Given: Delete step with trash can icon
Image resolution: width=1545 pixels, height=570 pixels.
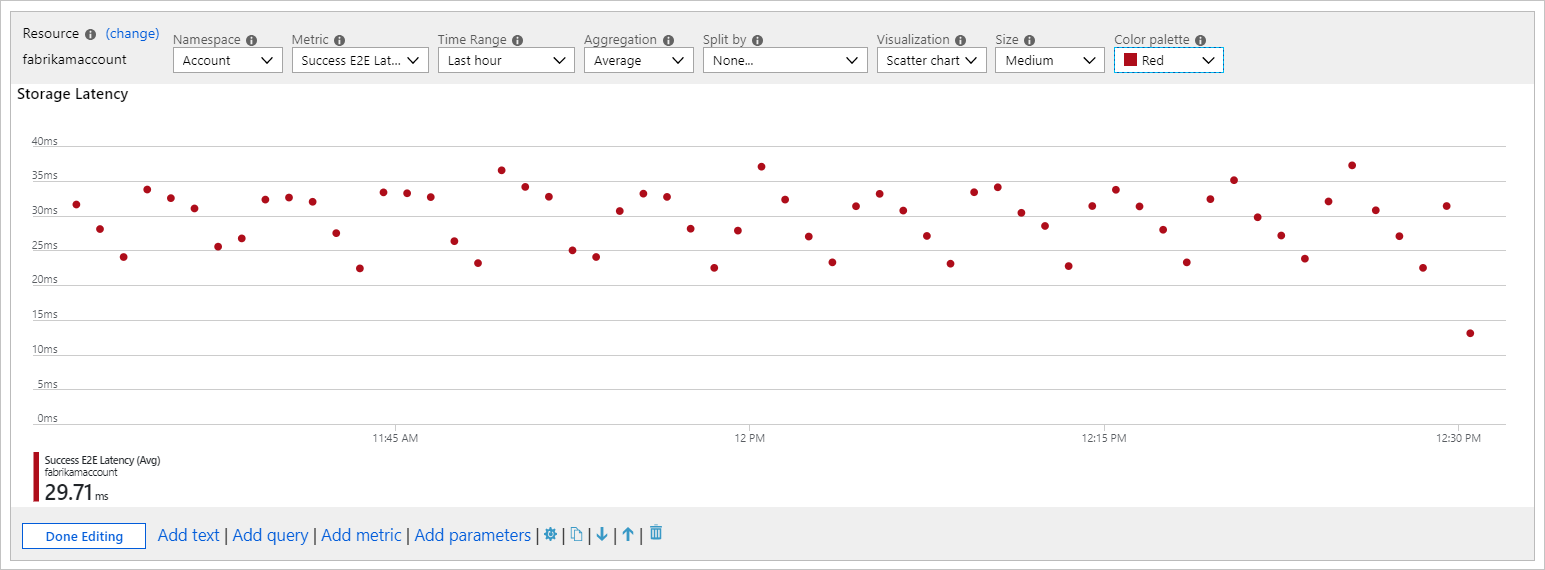Looking at the screenshot, I should pyautogui.click(x=656, y=533).
